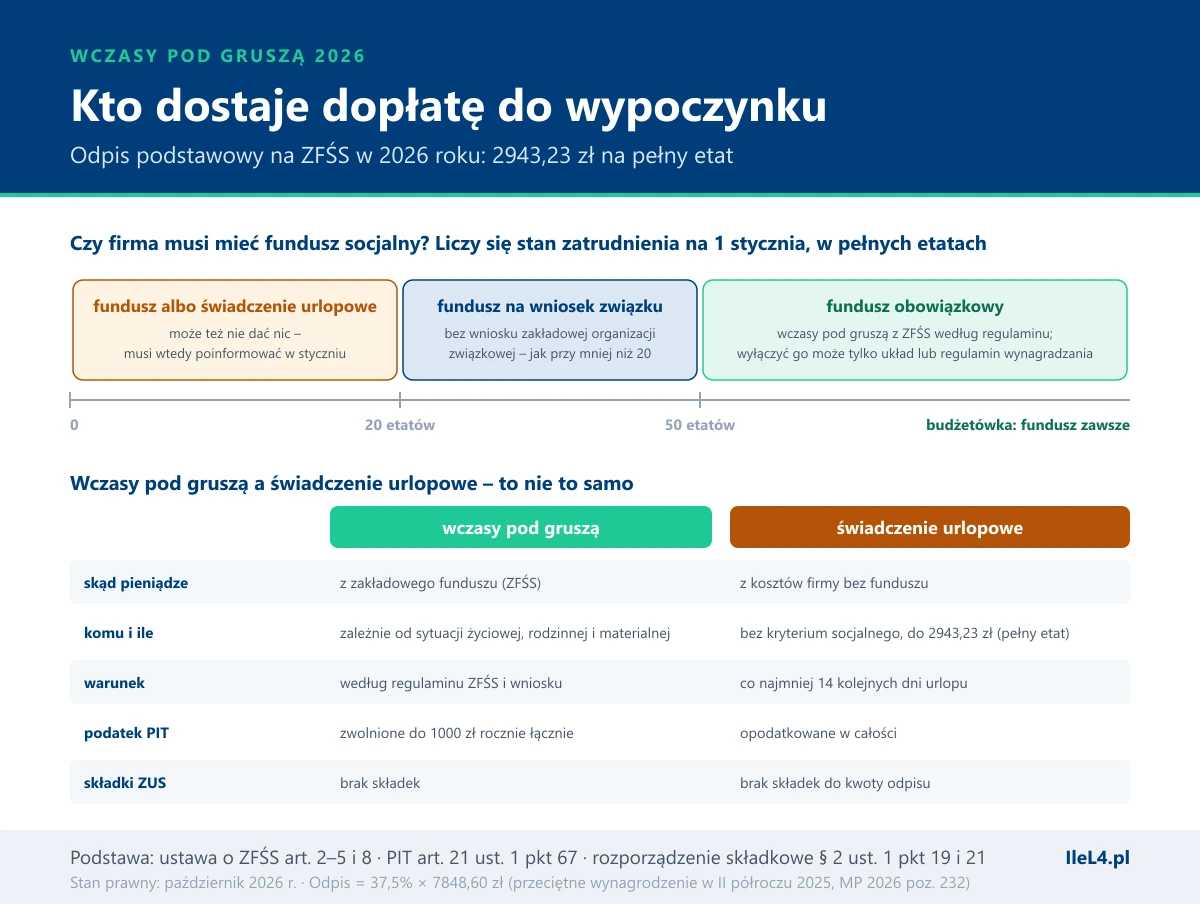Screen dimensions: 1200x904
Task: Click the cell 'zwolnione do 1000 zł rocznie łącznie'
Action: 457,733
